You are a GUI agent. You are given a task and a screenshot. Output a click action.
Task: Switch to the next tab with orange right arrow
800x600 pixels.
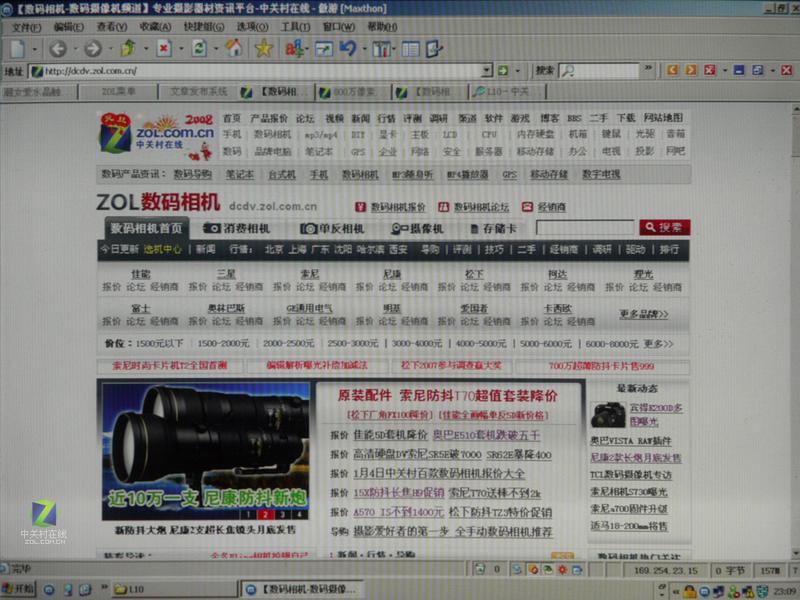[x=691, y=70]
